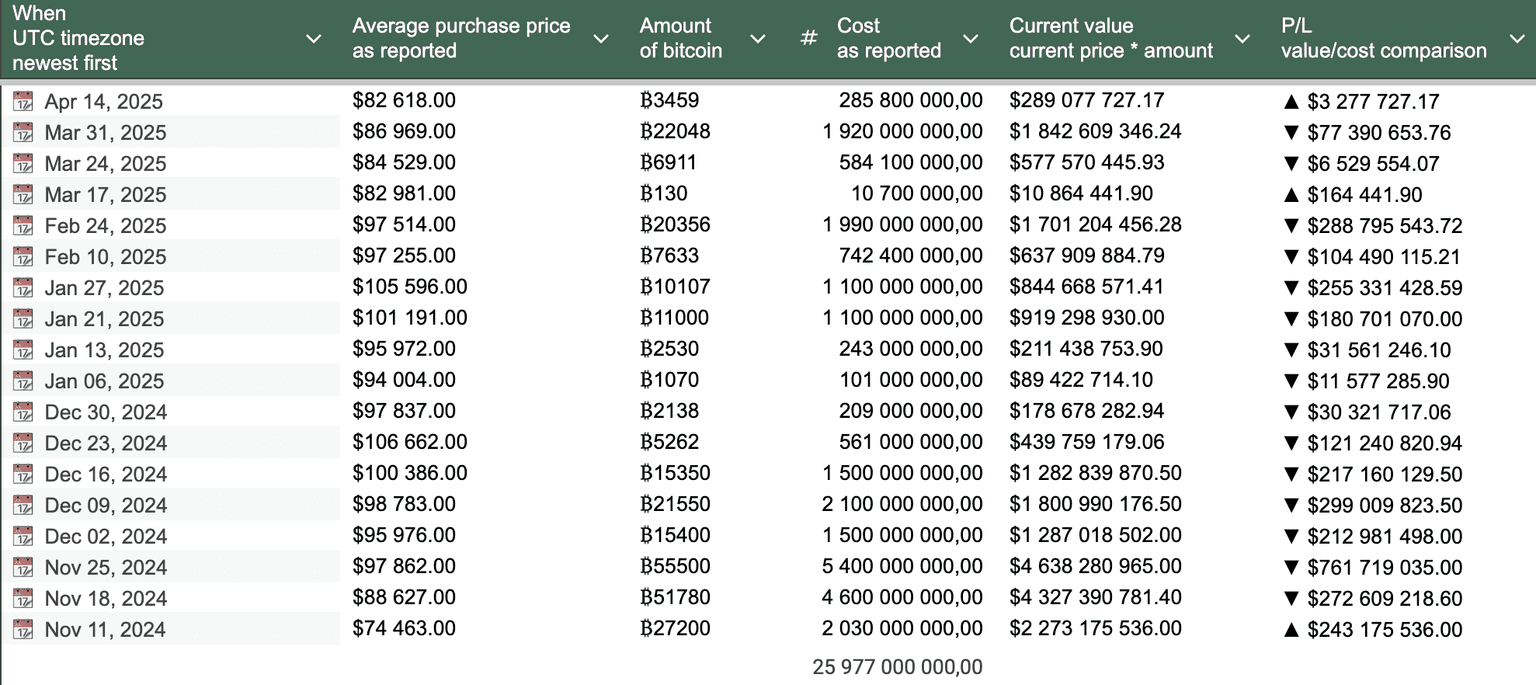Click the calendar icon beside Feb 24, 2025

tap(23, 225)
